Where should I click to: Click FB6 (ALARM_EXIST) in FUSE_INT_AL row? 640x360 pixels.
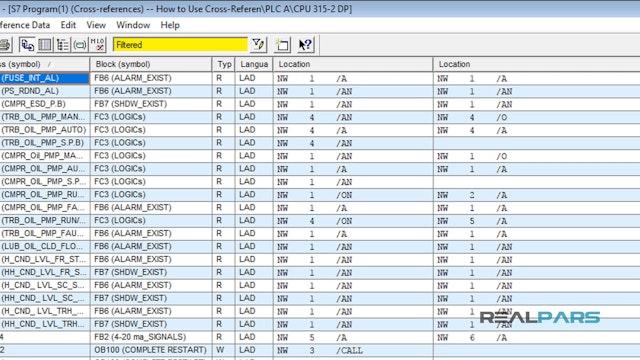[151, 78]
